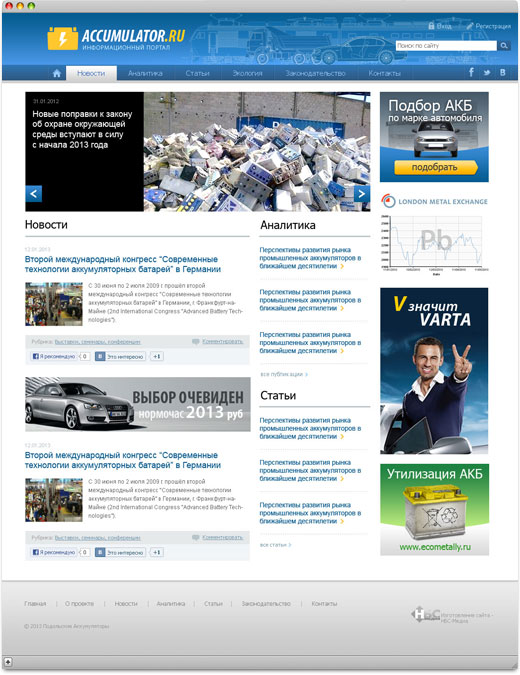Open the Аналитика menu tab
This screenshot has width=520, height=675.
coord(145,73)
